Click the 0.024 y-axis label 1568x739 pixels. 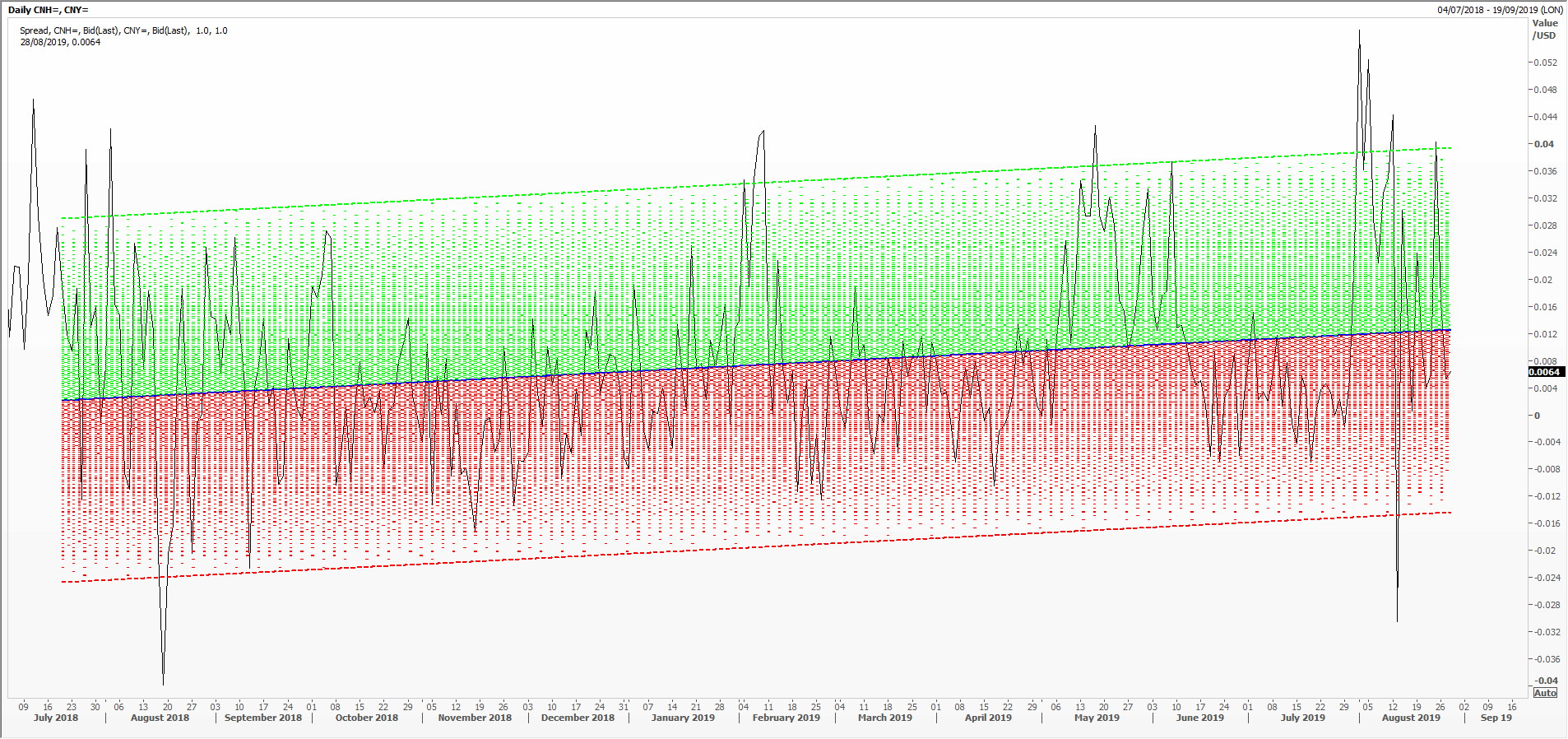1544,253
